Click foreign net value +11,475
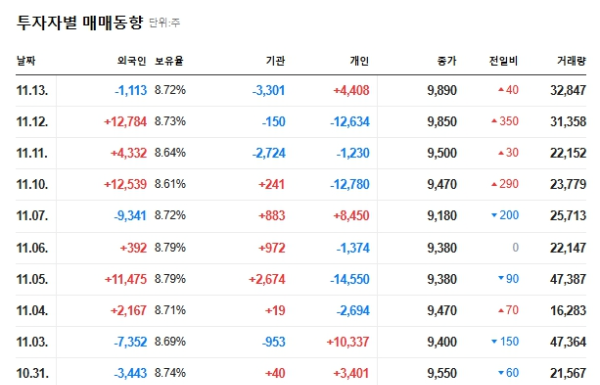Image resolution: width=600 pixels, height=385 pixels. coord(126,280)
